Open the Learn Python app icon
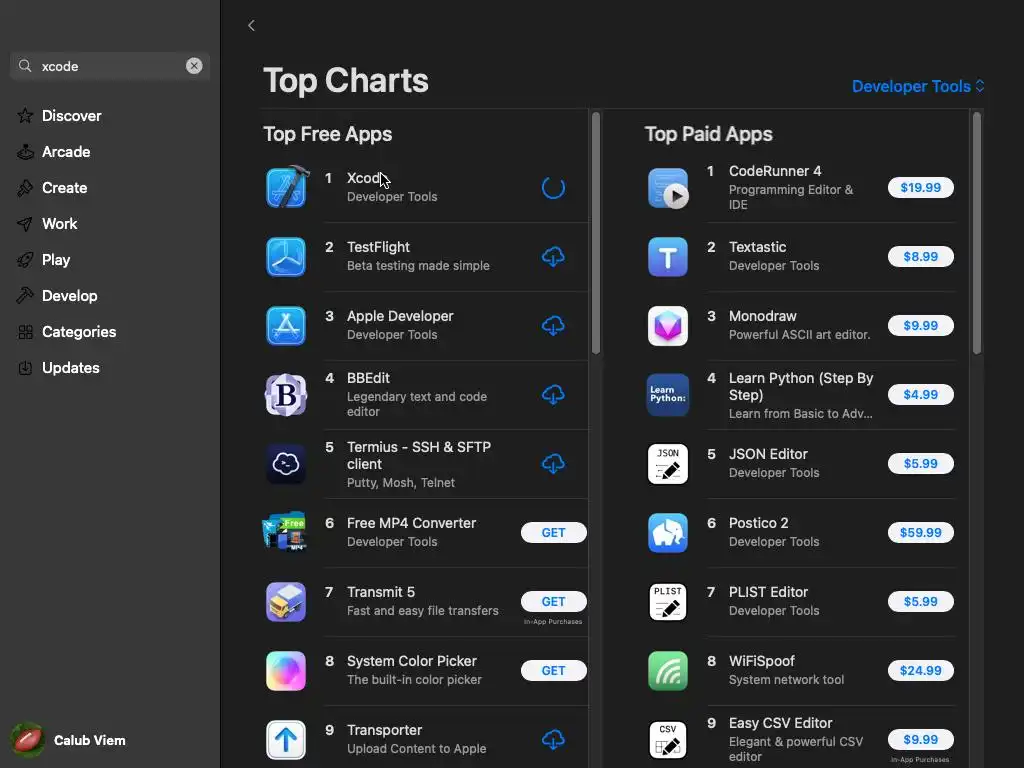1024x768 pixels. 668,394
